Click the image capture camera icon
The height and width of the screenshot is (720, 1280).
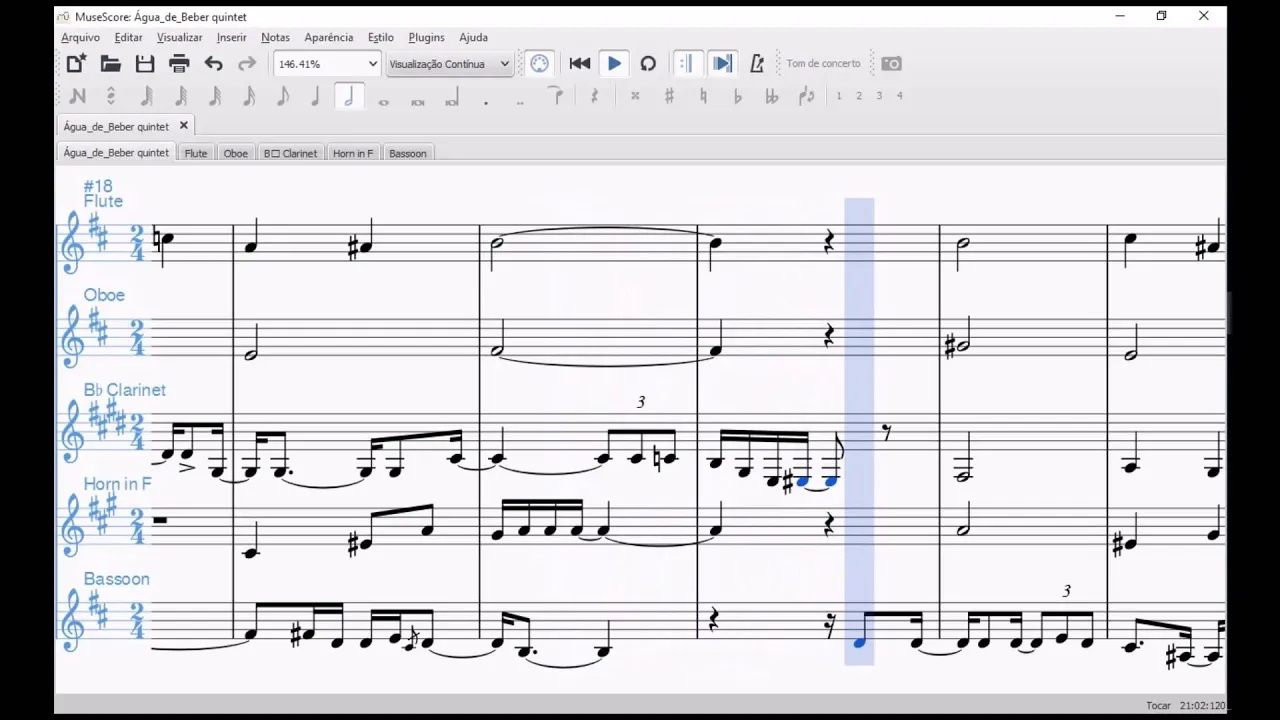891,64
